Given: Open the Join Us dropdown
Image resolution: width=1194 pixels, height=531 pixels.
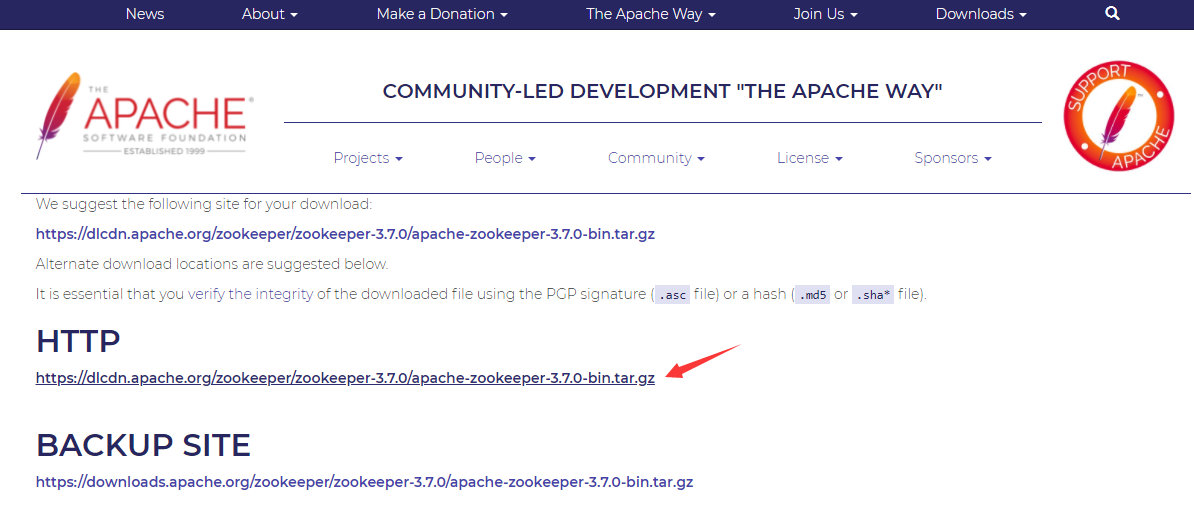Looking at the screenshot, I should [x=825, y=14].
